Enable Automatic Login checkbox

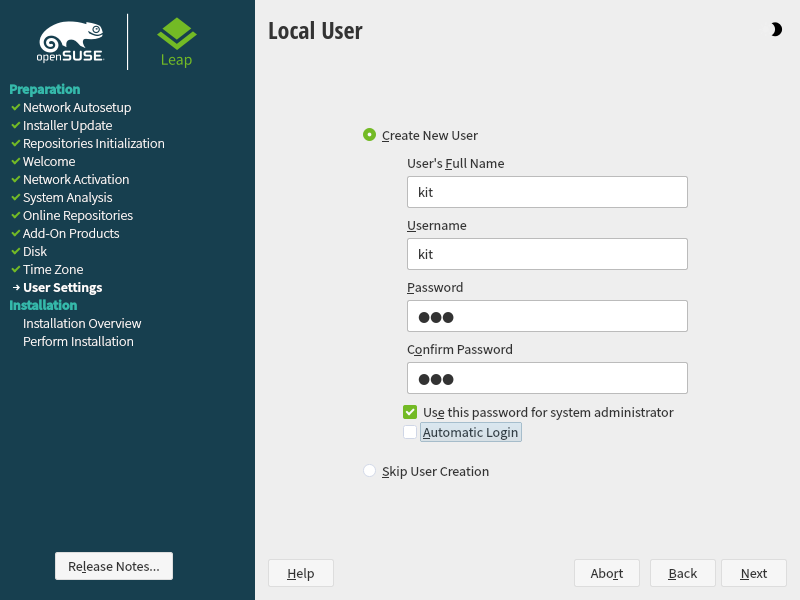click(410, 432)
